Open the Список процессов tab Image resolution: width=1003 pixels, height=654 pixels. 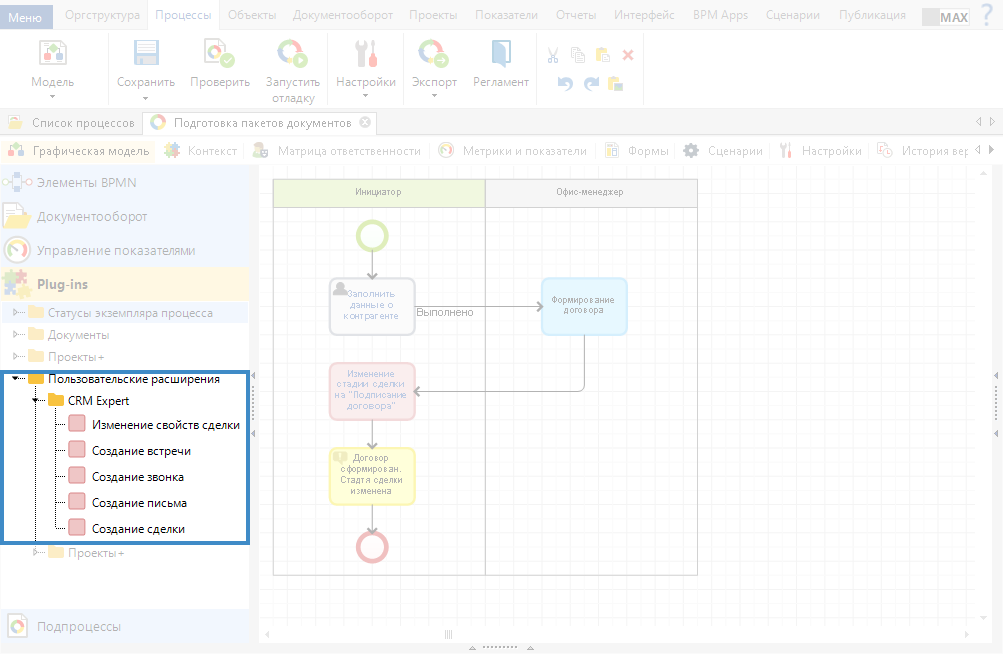(x=82, y=123)
